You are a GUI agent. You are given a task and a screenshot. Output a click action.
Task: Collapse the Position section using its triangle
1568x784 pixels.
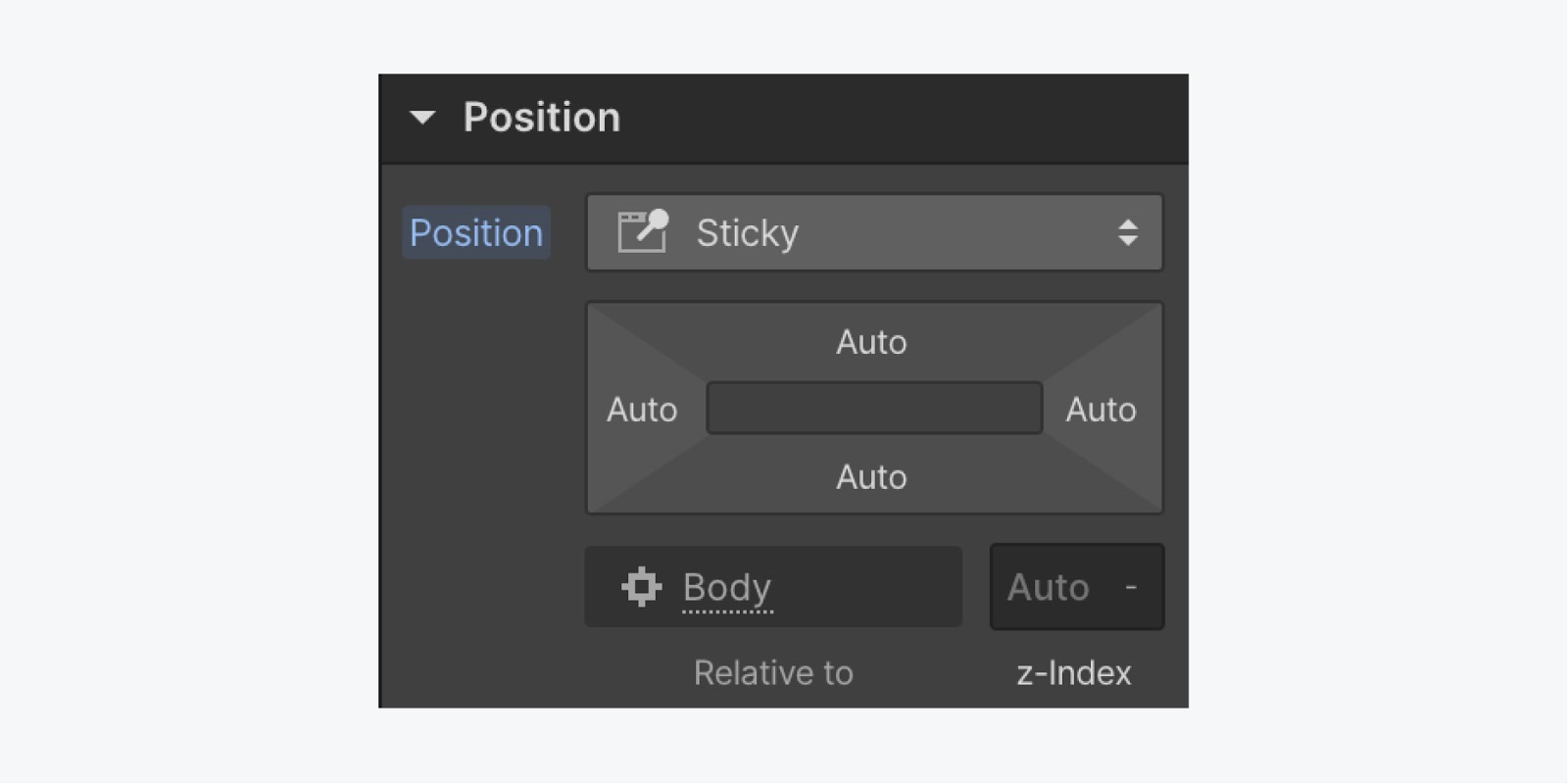point(422,118)
